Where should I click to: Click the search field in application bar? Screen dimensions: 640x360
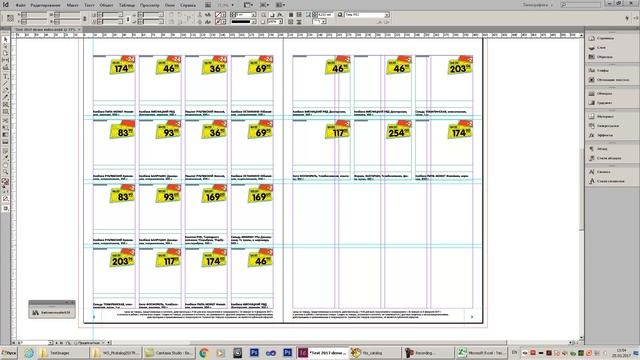580,5
